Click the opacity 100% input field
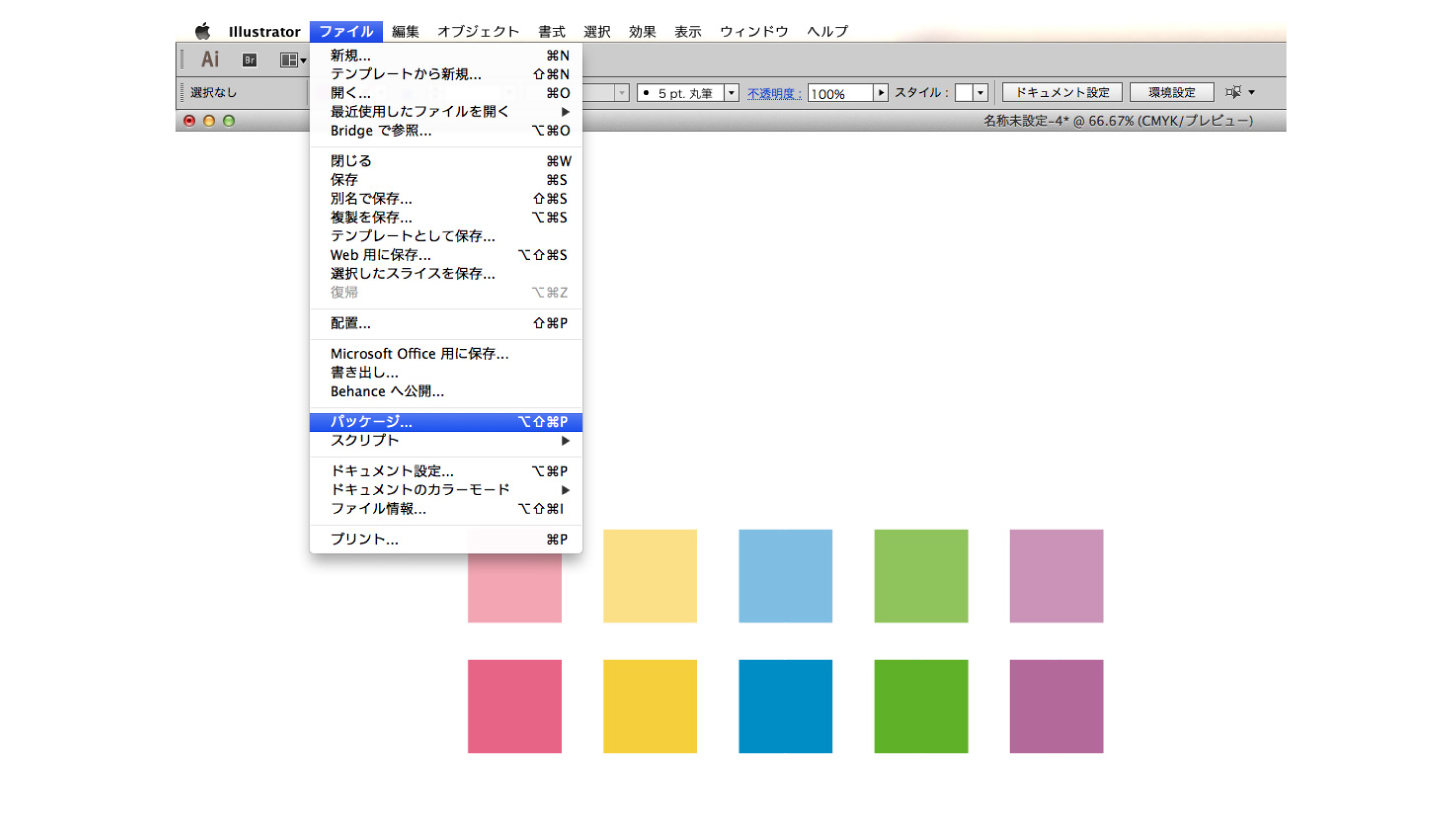 coord(840,93)
